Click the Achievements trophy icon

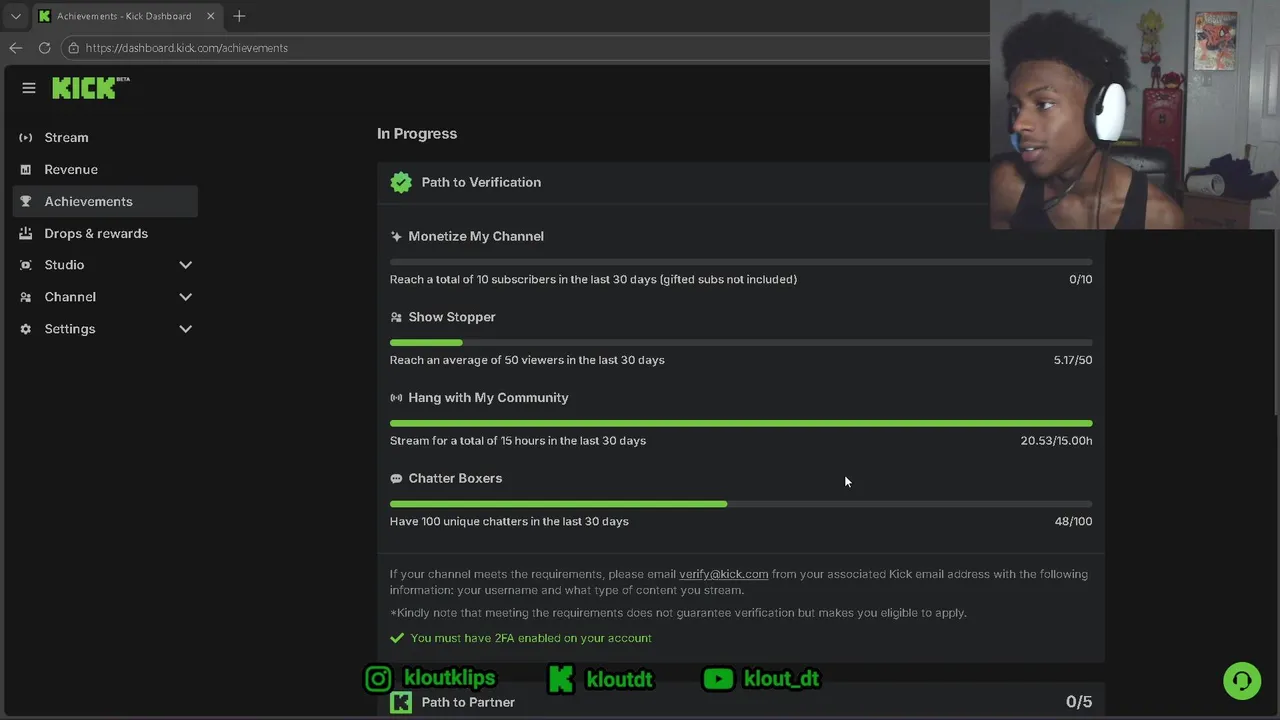tap(26, 201)
